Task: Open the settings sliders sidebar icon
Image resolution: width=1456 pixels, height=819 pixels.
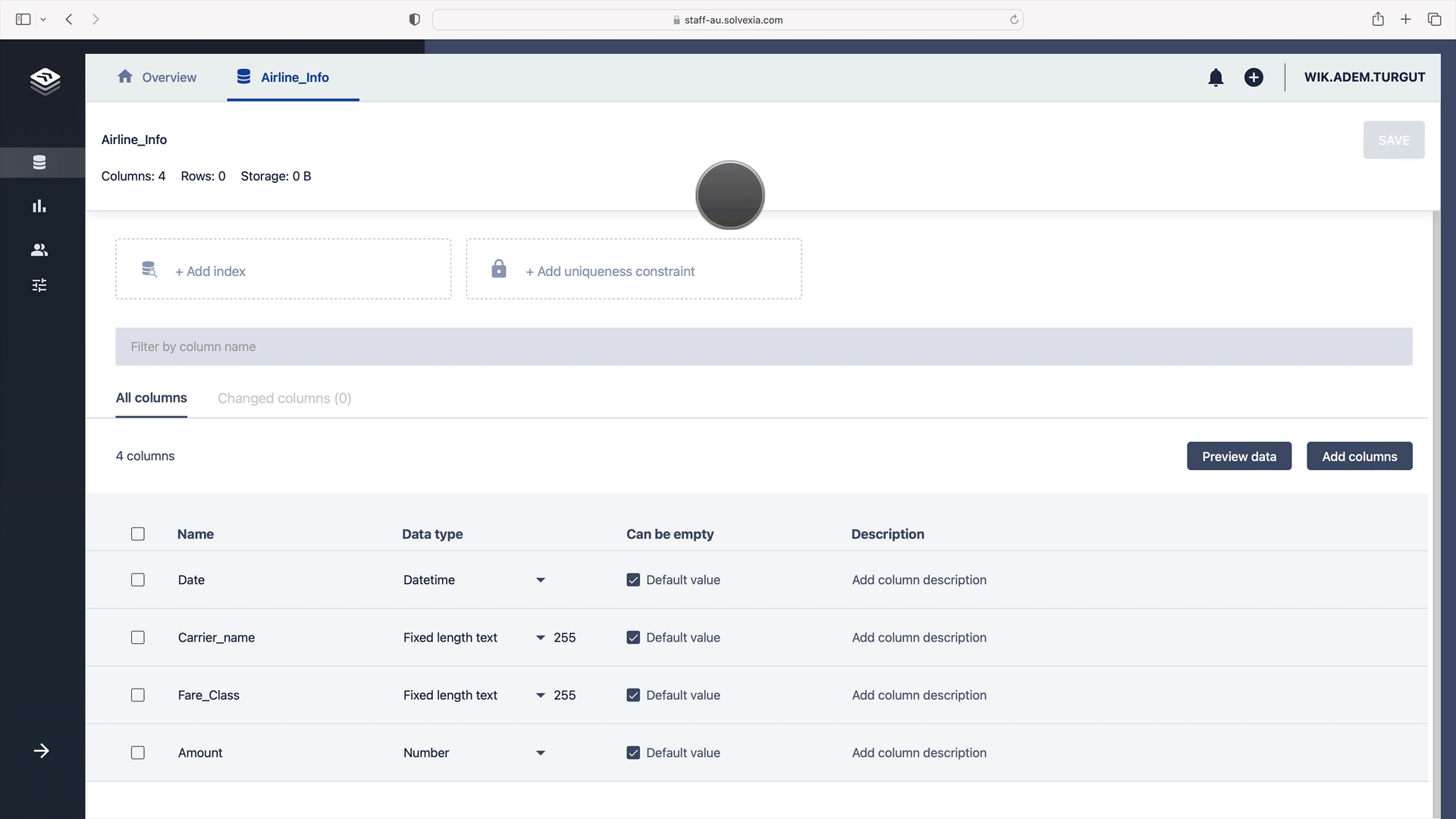Action: point(39,285)
